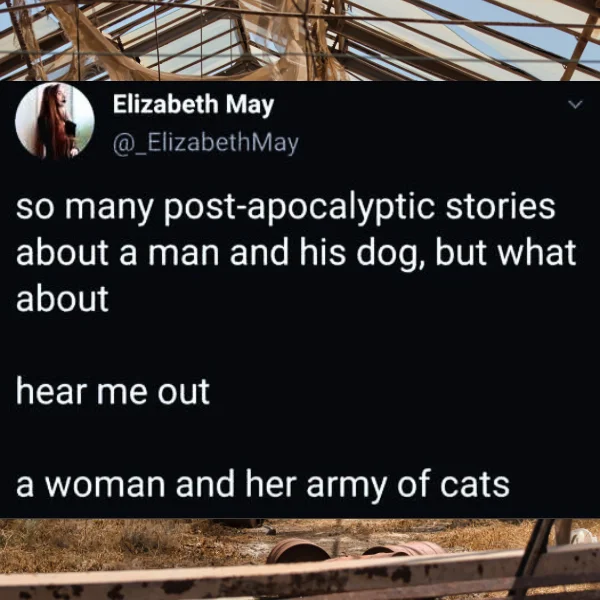Viewport: 600px width, 600px height.
Task: Click the display name Elizabeth May
Action: point(193,104)
